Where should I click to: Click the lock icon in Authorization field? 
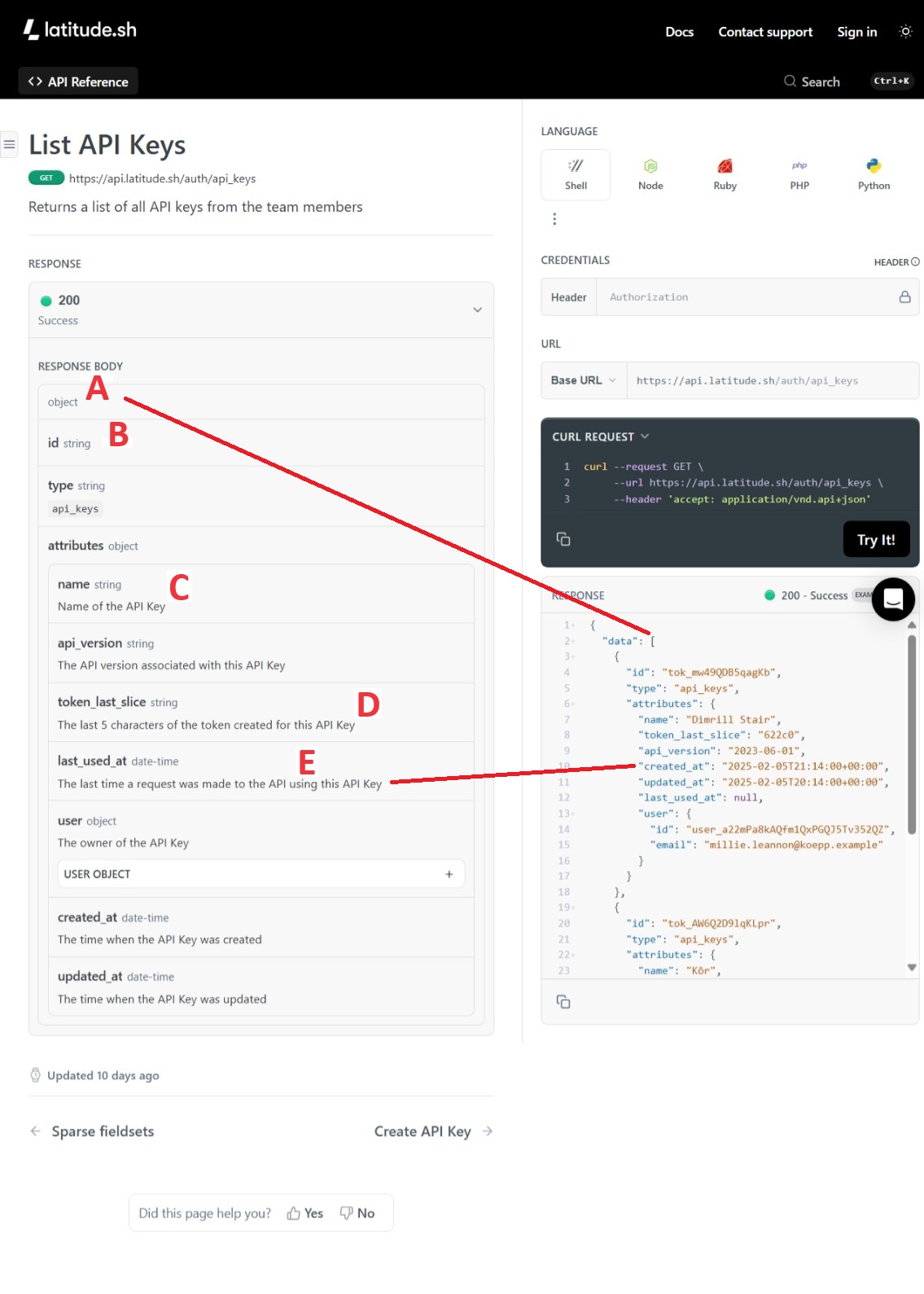point(904,297)
